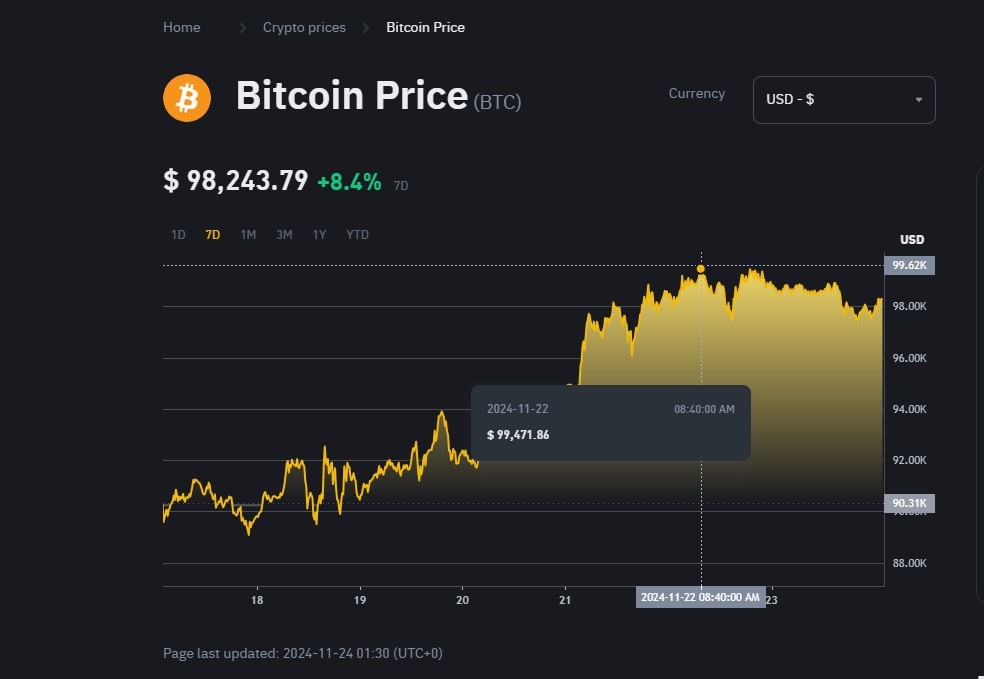Click the peak marker dot on the chart

(701, 268)
